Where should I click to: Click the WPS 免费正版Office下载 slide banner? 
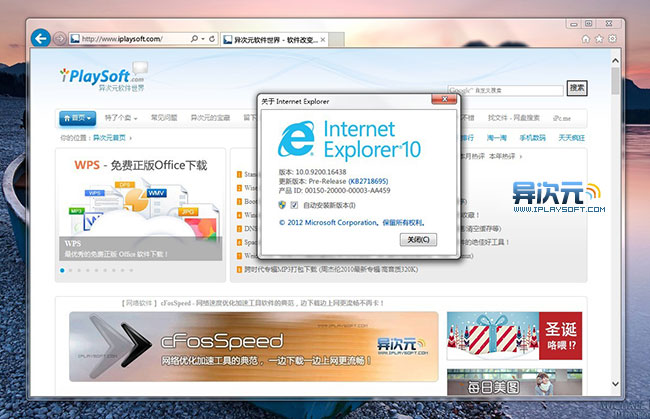141,206
